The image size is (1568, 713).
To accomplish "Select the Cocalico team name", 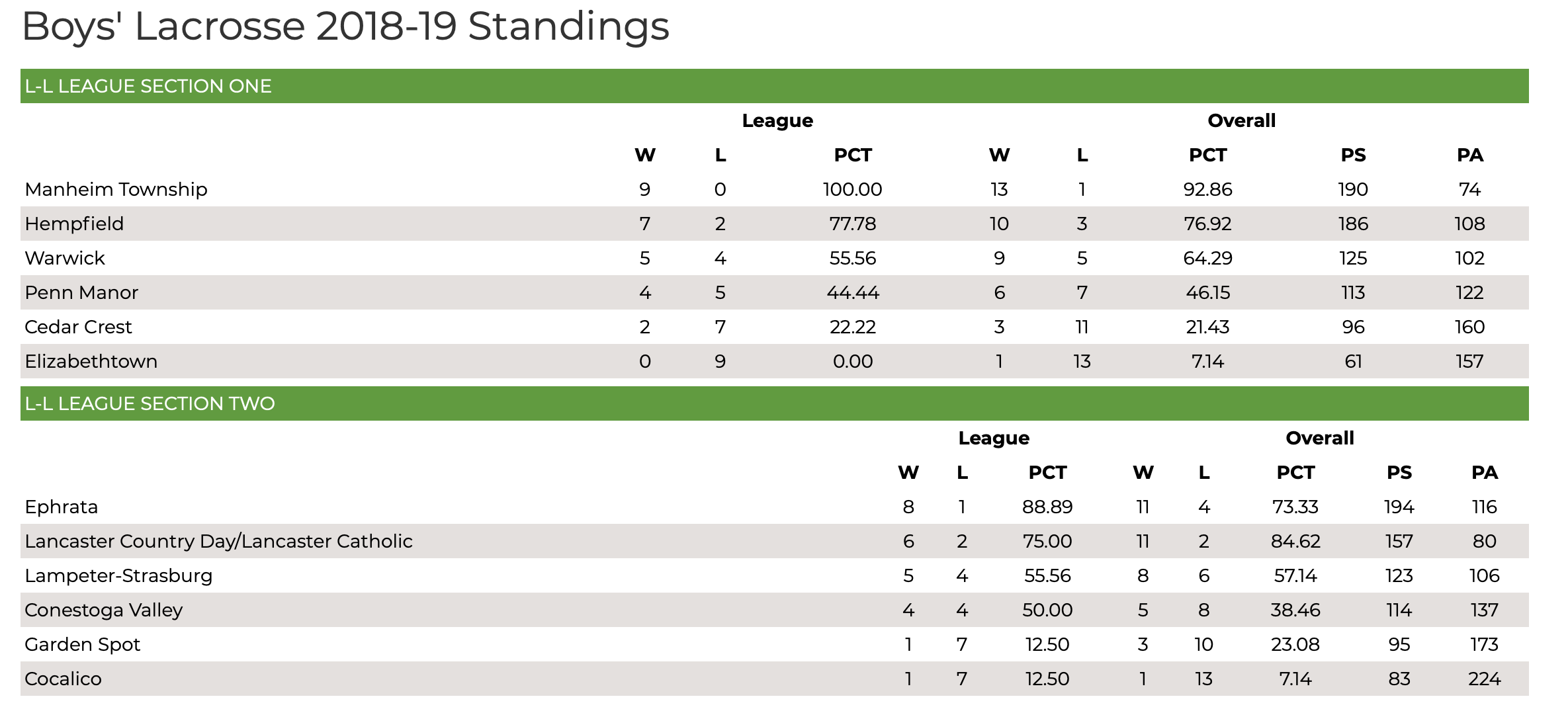I will click(x=63, y=679).
